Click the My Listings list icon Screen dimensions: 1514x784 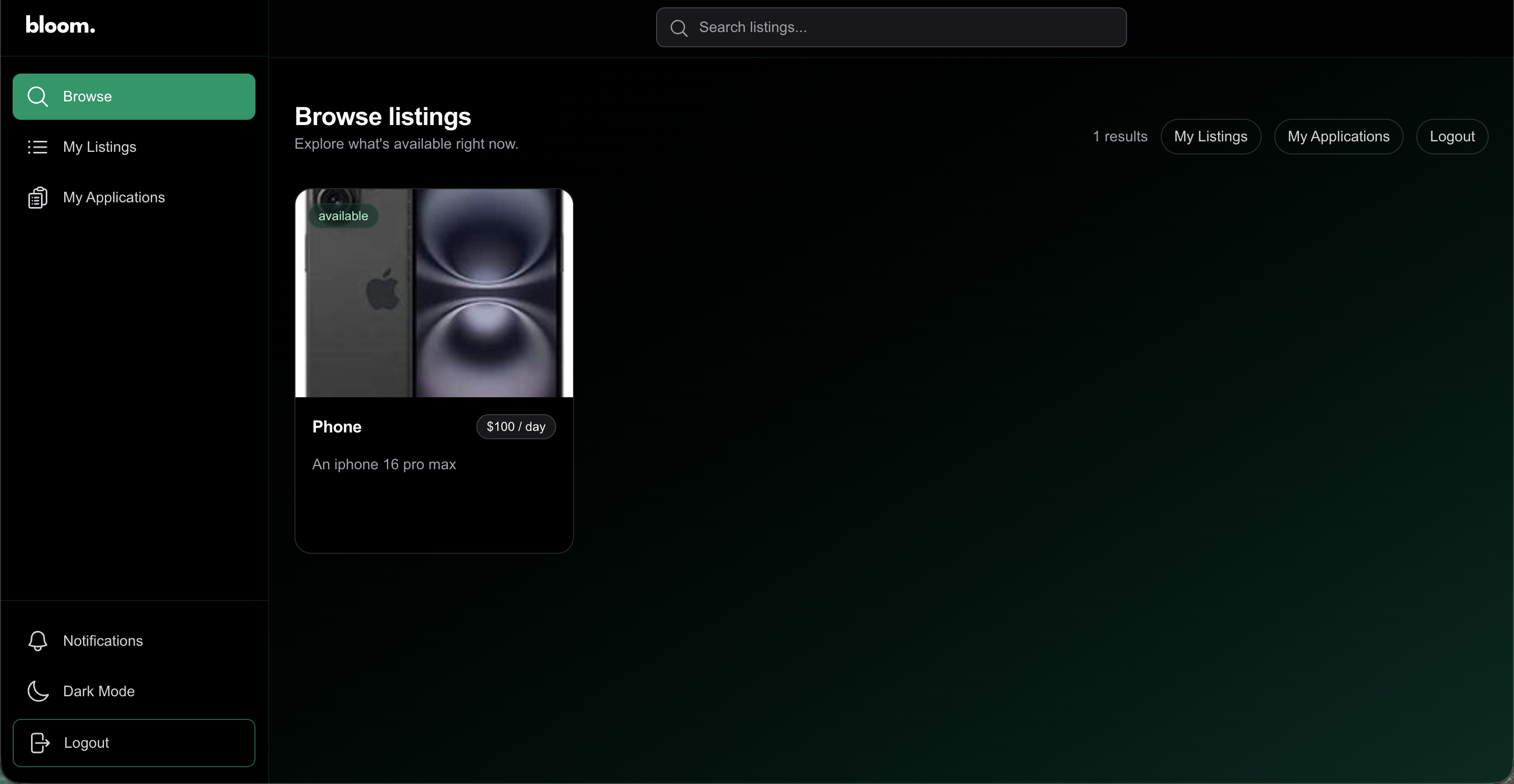point(38,147)
